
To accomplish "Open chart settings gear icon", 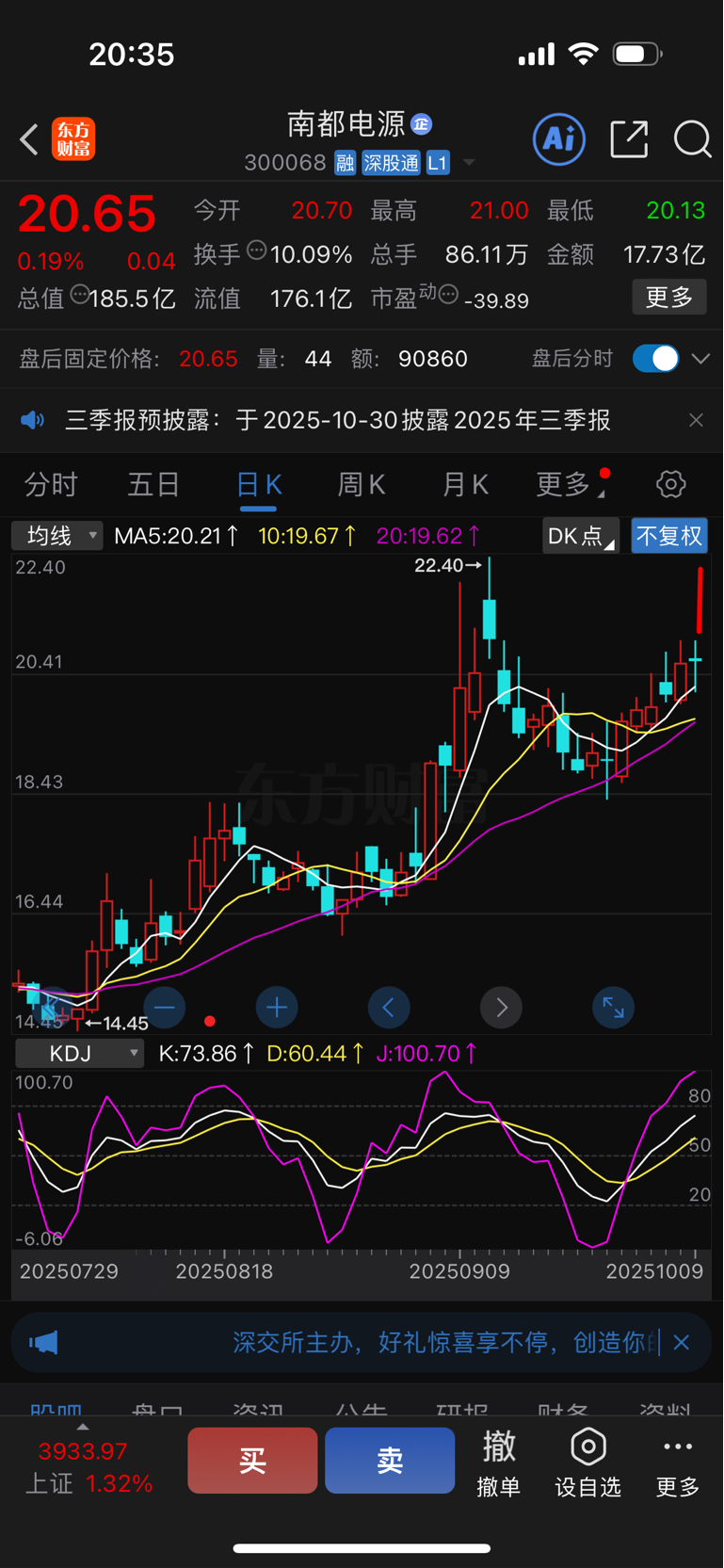I will tap(671, 484).
